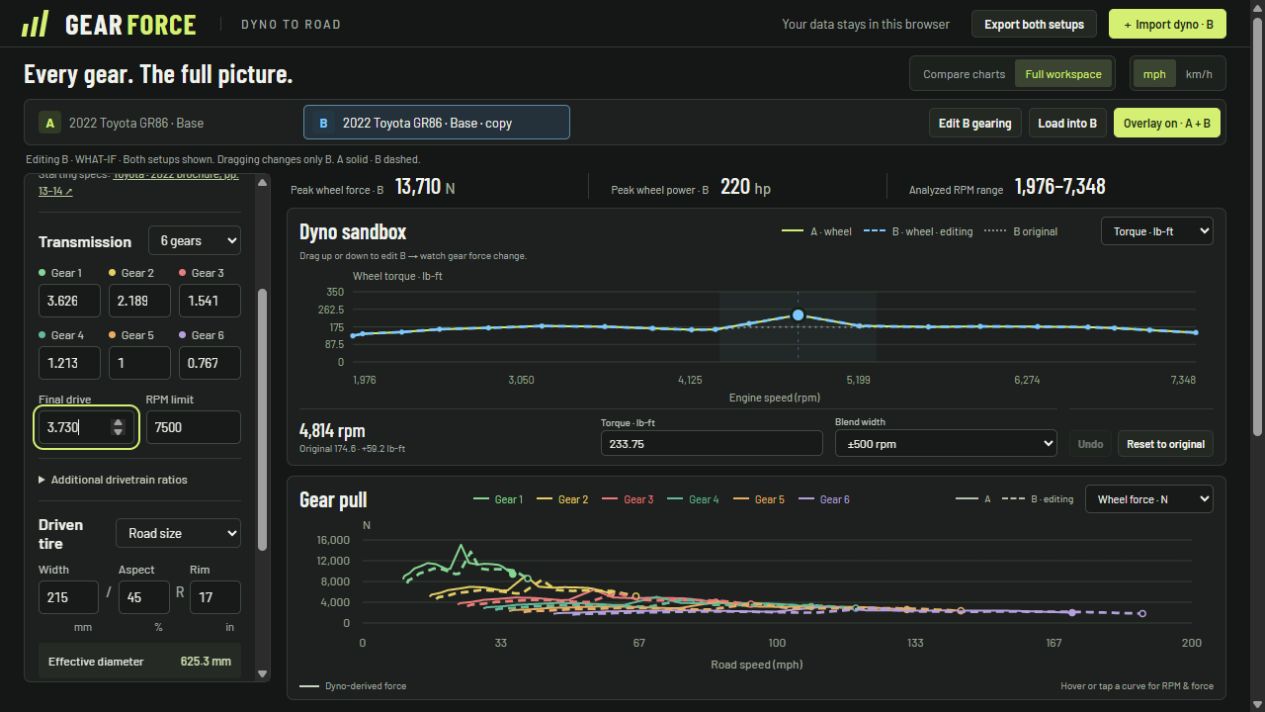Click the Import dyno · B button
The width and height of the screenshot is (1265, 712).
click(1167, 24)
